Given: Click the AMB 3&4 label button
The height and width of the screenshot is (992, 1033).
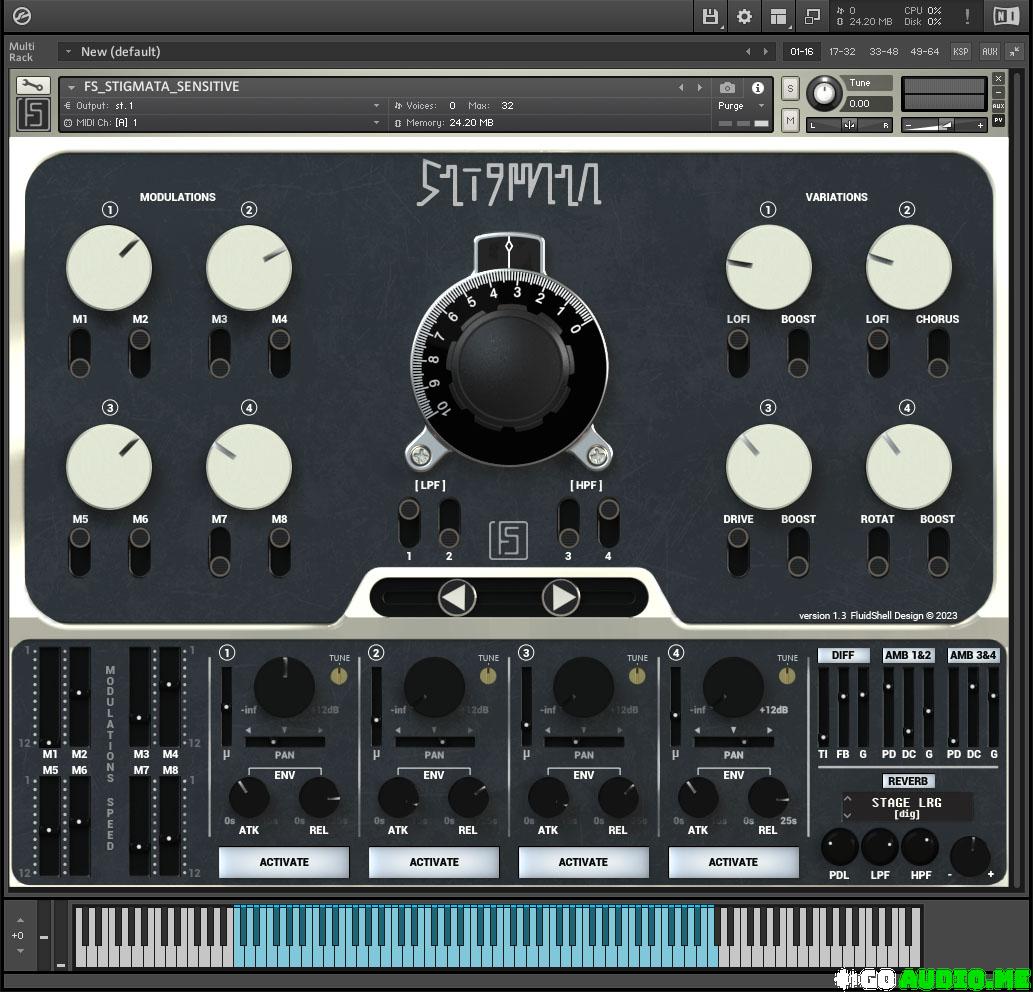Looking at the screenshot, I should pos(973,655).
